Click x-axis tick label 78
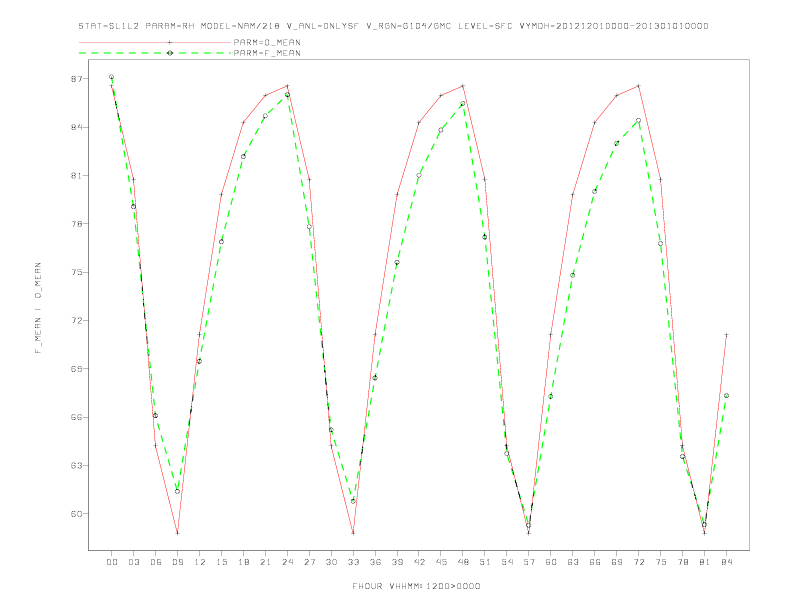This screenshot has height=612, width=792. [x=682, y=562]
